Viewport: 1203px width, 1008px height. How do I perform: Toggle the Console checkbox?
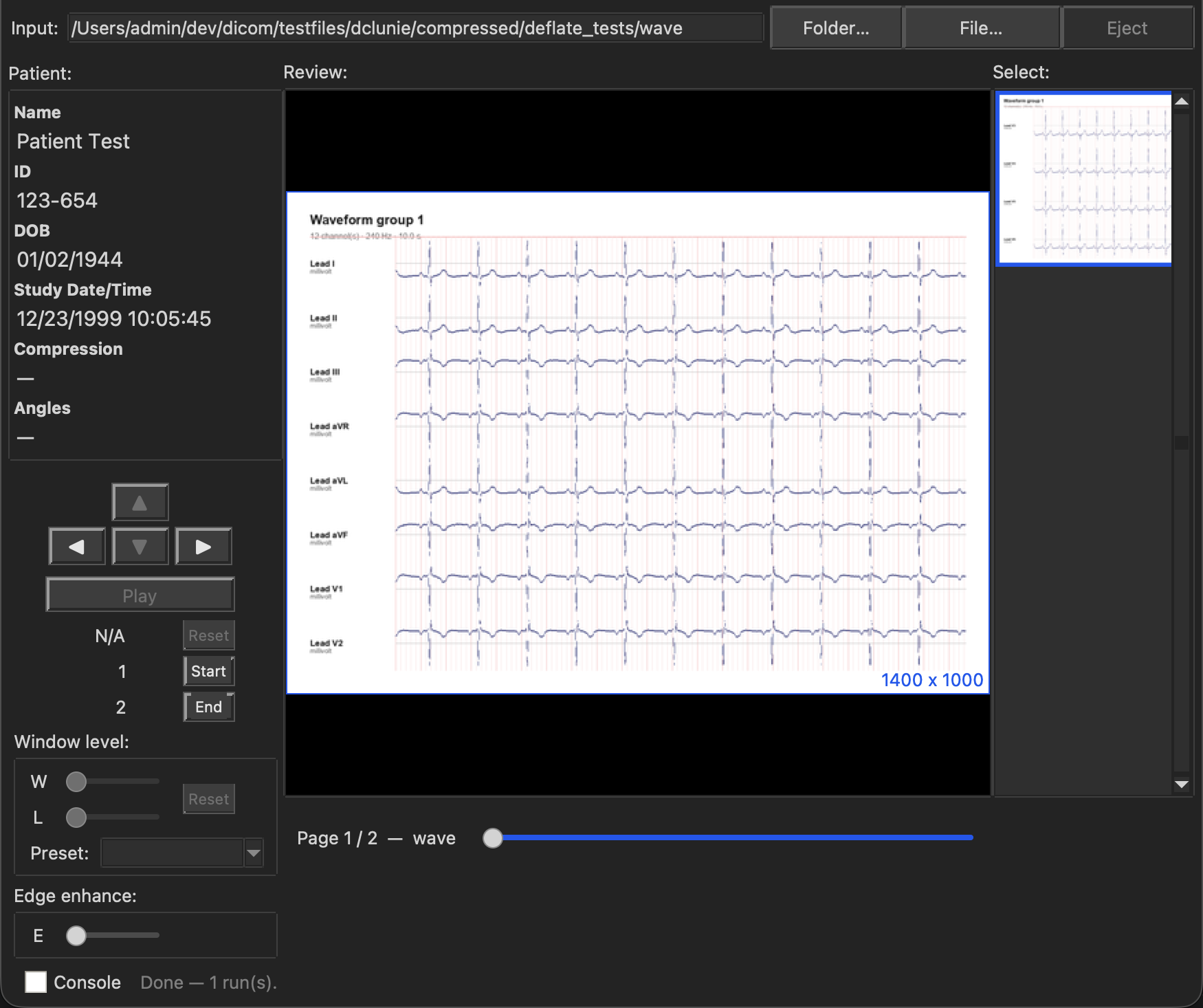coord(36,982)
